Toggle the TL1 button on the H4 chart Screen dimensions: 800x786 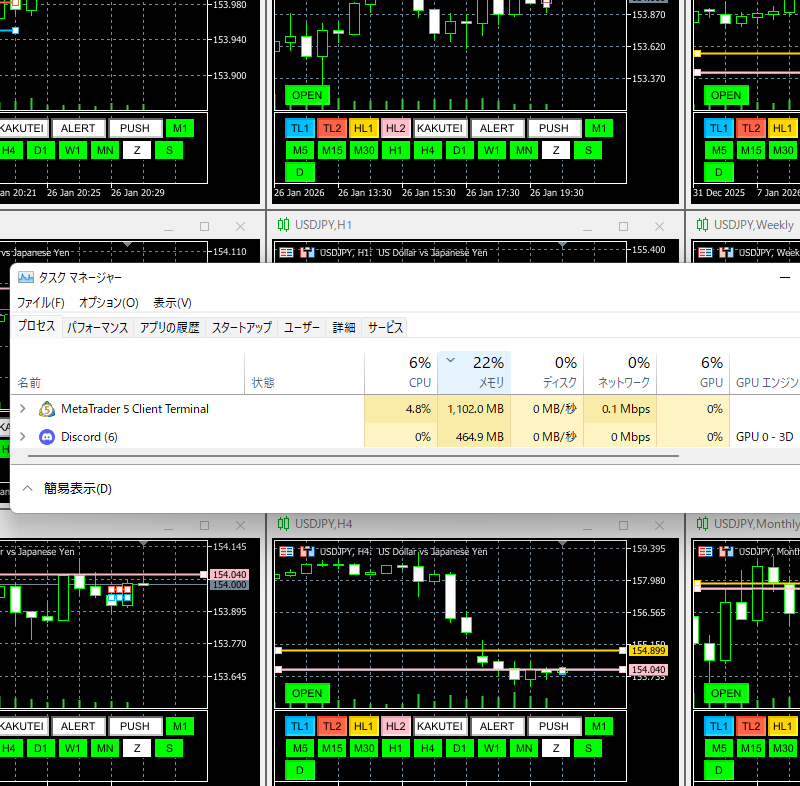point(299,726)
